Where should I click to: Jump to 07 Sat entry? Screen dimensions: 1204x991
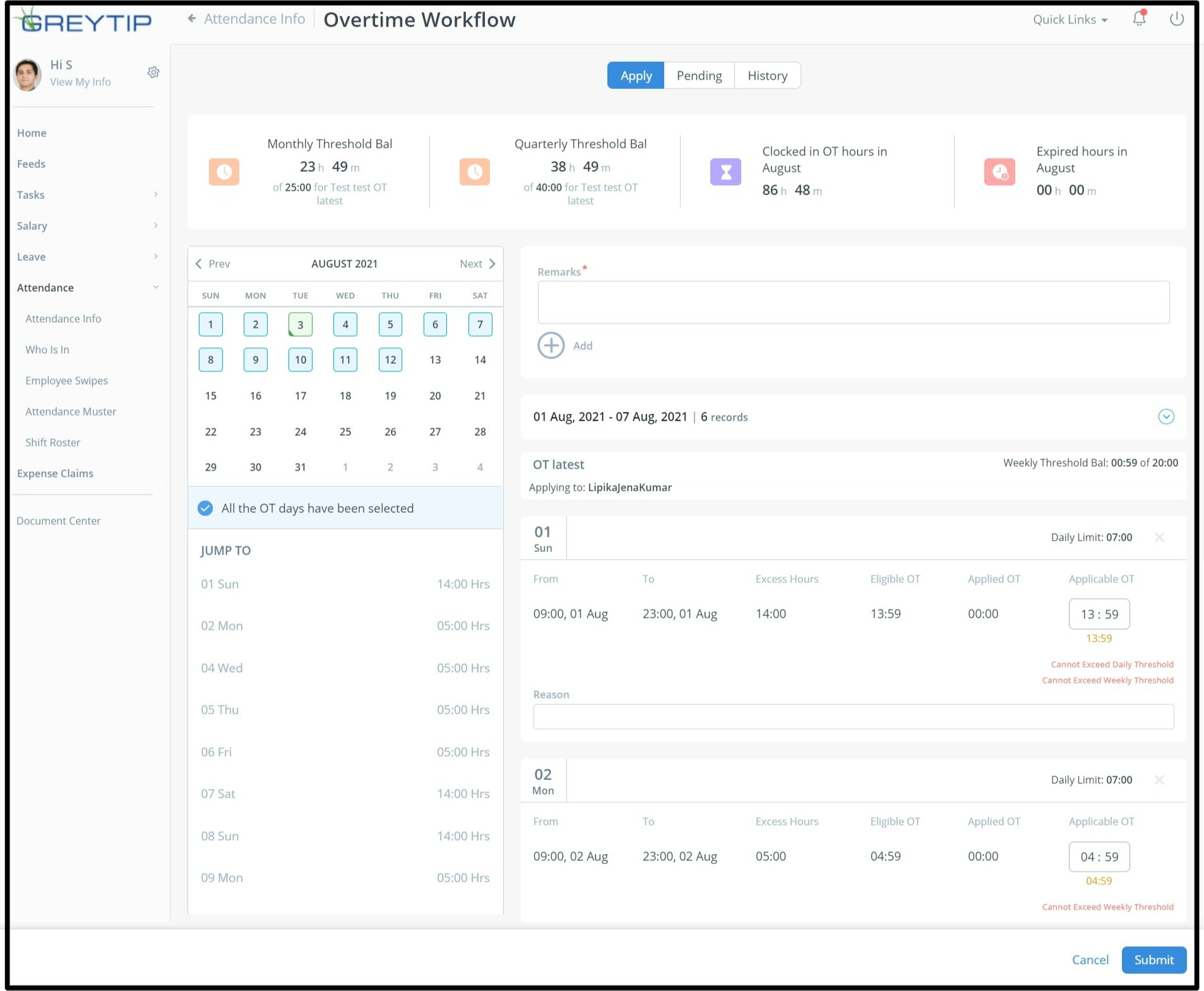345,793
